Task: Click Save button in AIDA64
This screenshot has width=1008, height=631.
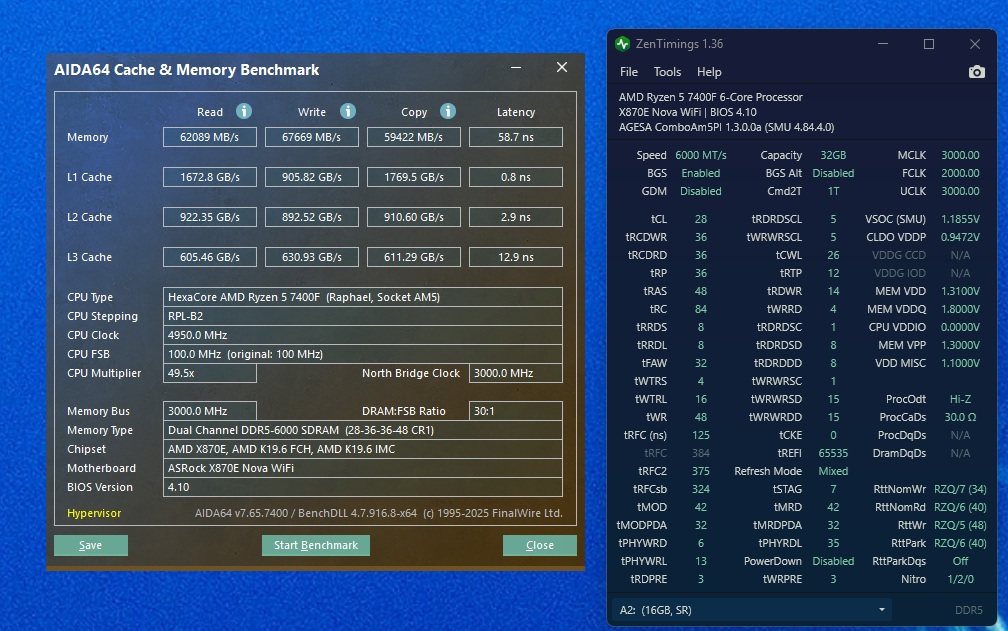Action: (x=91, y=545)
